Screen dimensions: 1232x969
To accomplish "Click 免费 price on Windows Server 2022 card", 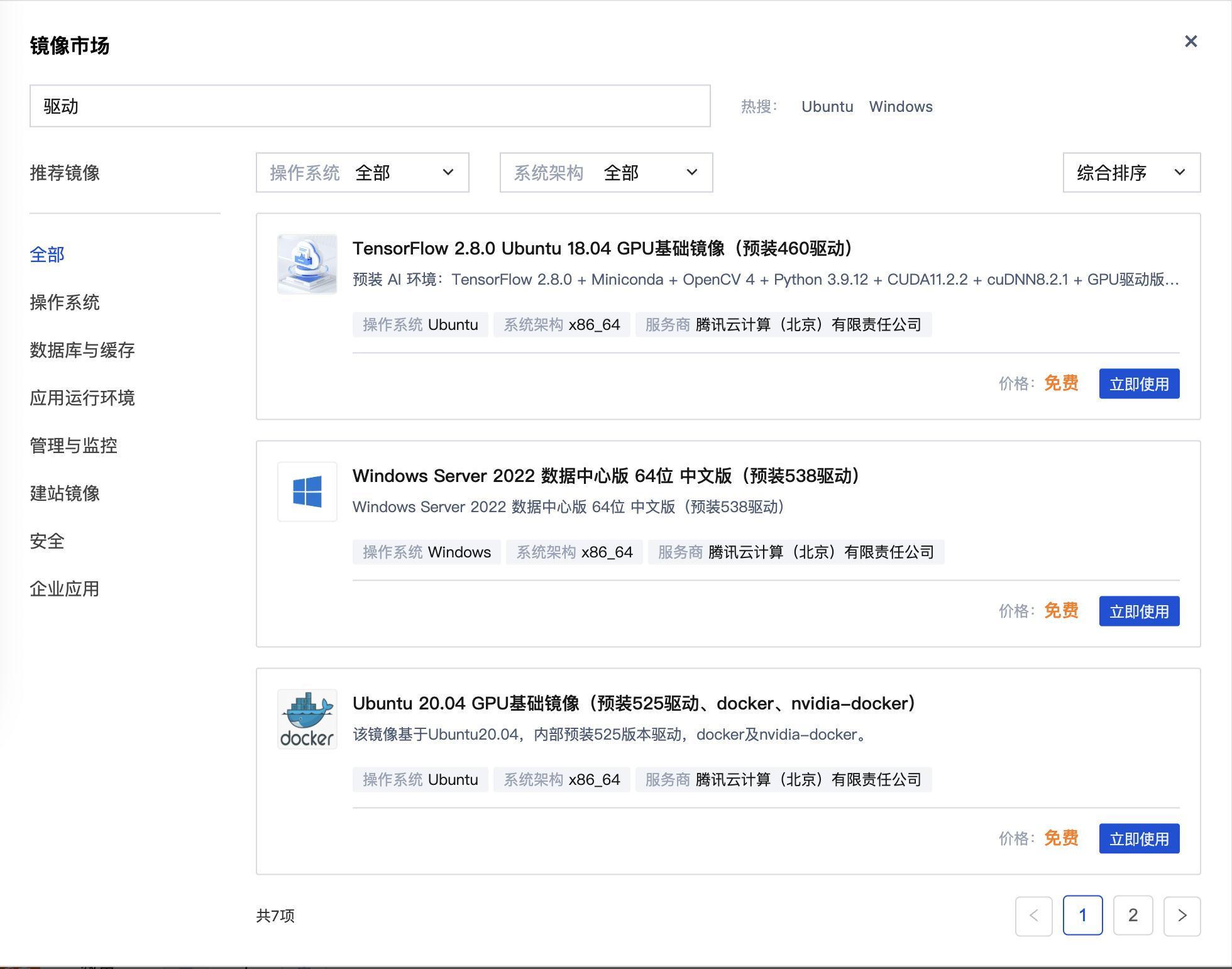I will coord(1061,611).
